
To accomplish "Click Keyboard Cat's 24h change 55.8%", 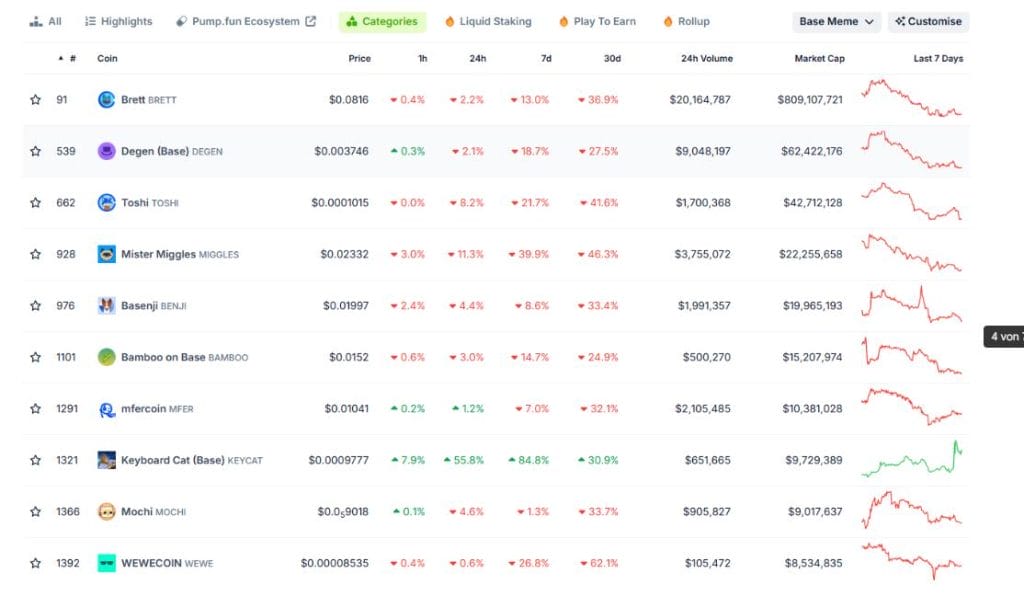I will (x=464, y=460).
